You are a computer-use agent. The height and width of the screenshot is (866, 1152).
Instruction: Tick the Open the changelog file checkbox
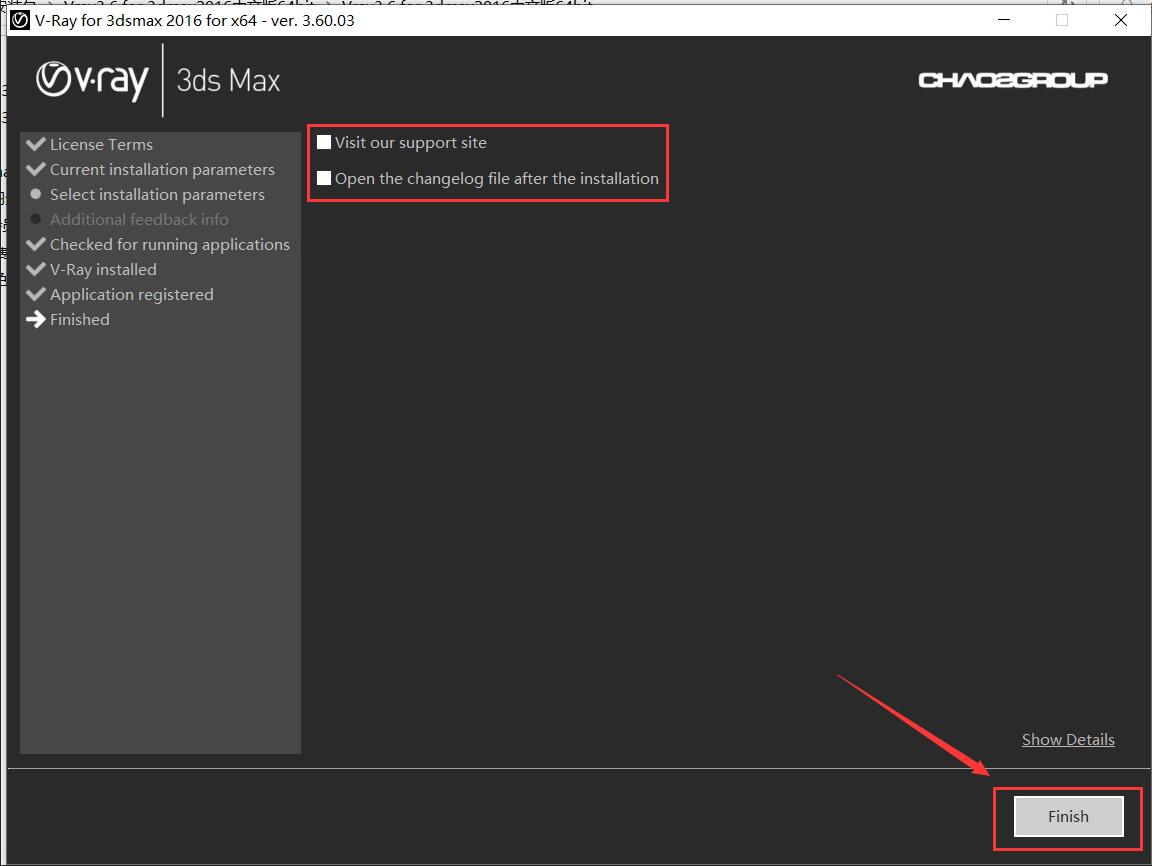[x=324, y=178]
